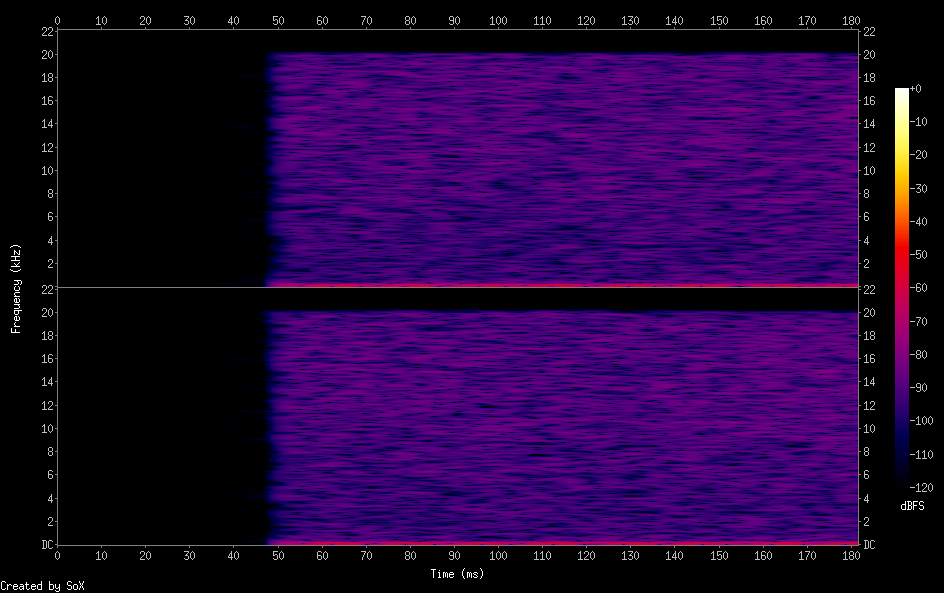
Task: Click the '180' label on bottom time axis
Action: coord(851,556)
